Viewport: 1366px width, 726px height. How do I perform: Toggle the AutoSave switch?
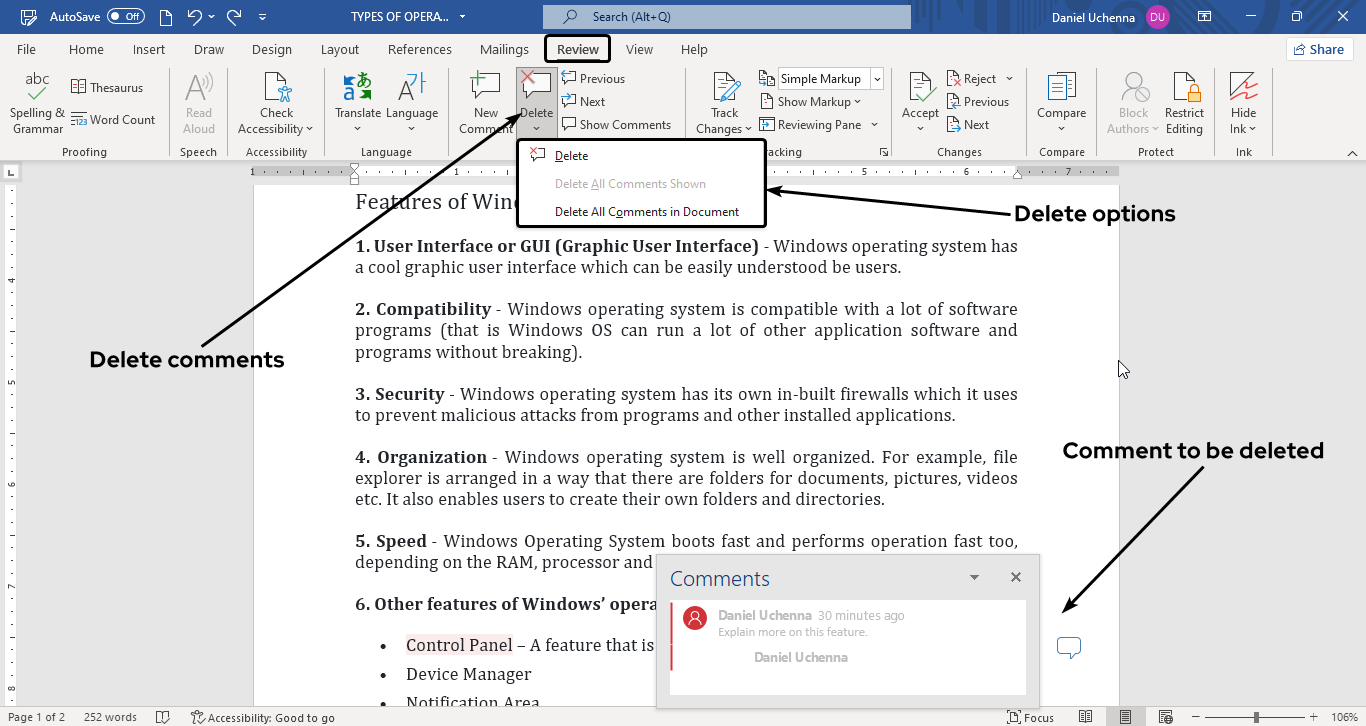[126, 17]
